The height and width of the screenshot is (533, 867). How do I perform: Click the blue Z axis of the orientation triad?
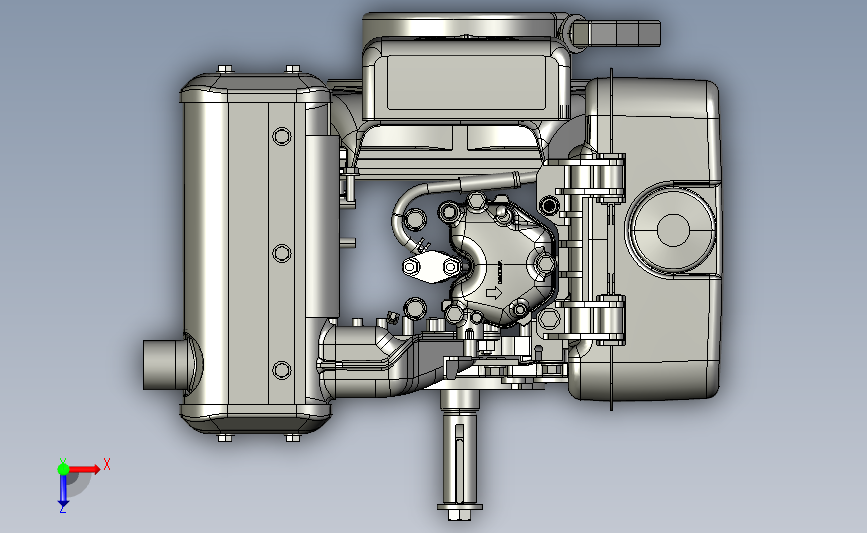pos(63,491)
